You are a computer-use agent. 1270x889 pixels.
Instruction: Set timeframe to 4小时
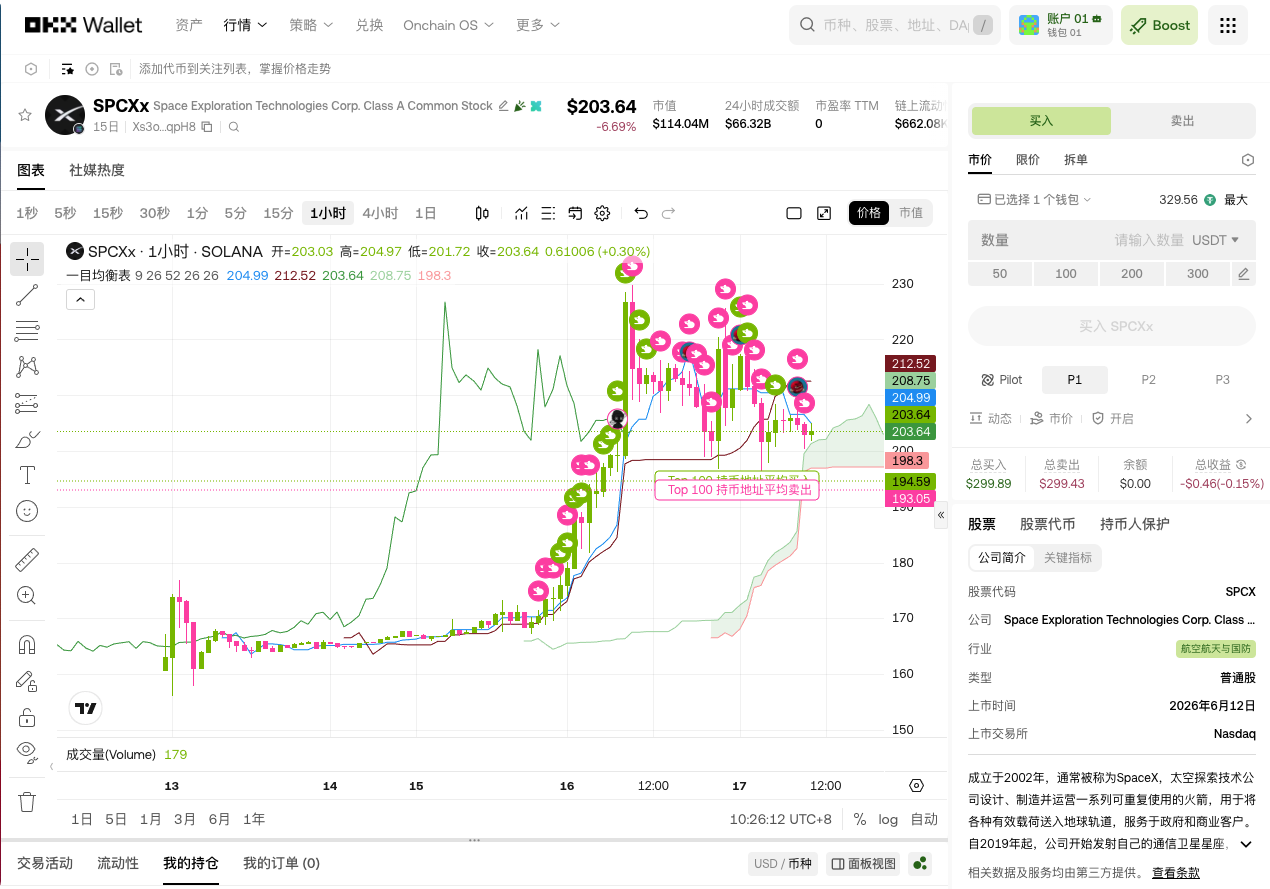pyautogui.click(x=380, y=213)
